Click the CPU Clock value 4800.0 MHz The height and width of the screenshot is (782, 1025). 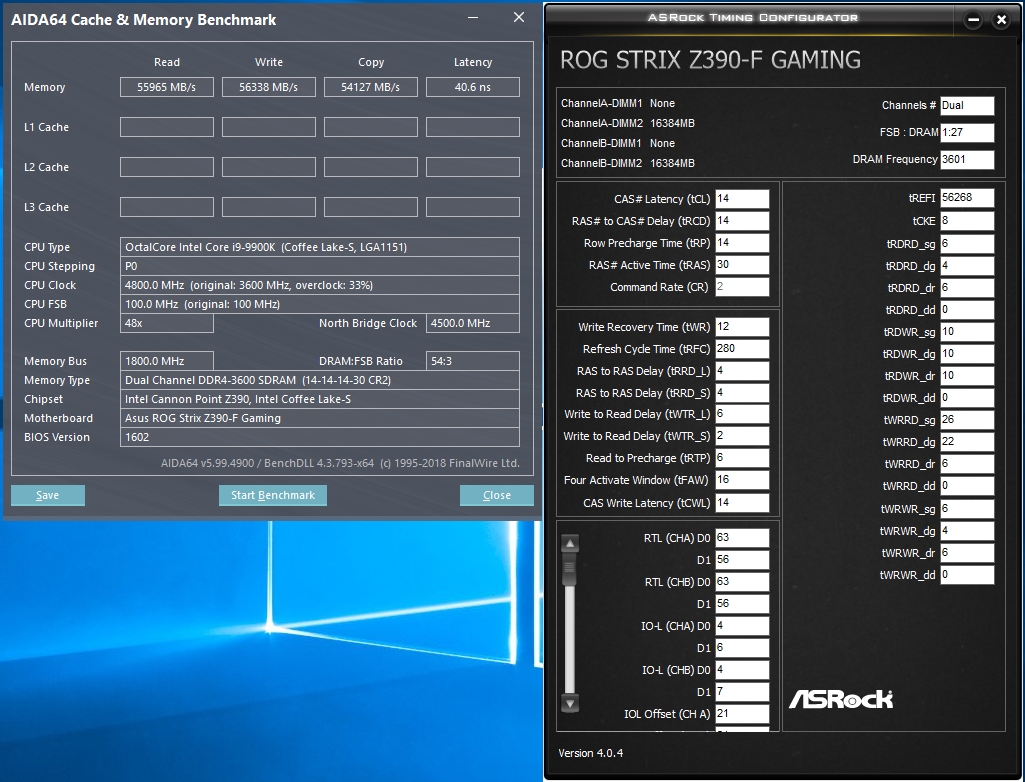pos(320,285)
